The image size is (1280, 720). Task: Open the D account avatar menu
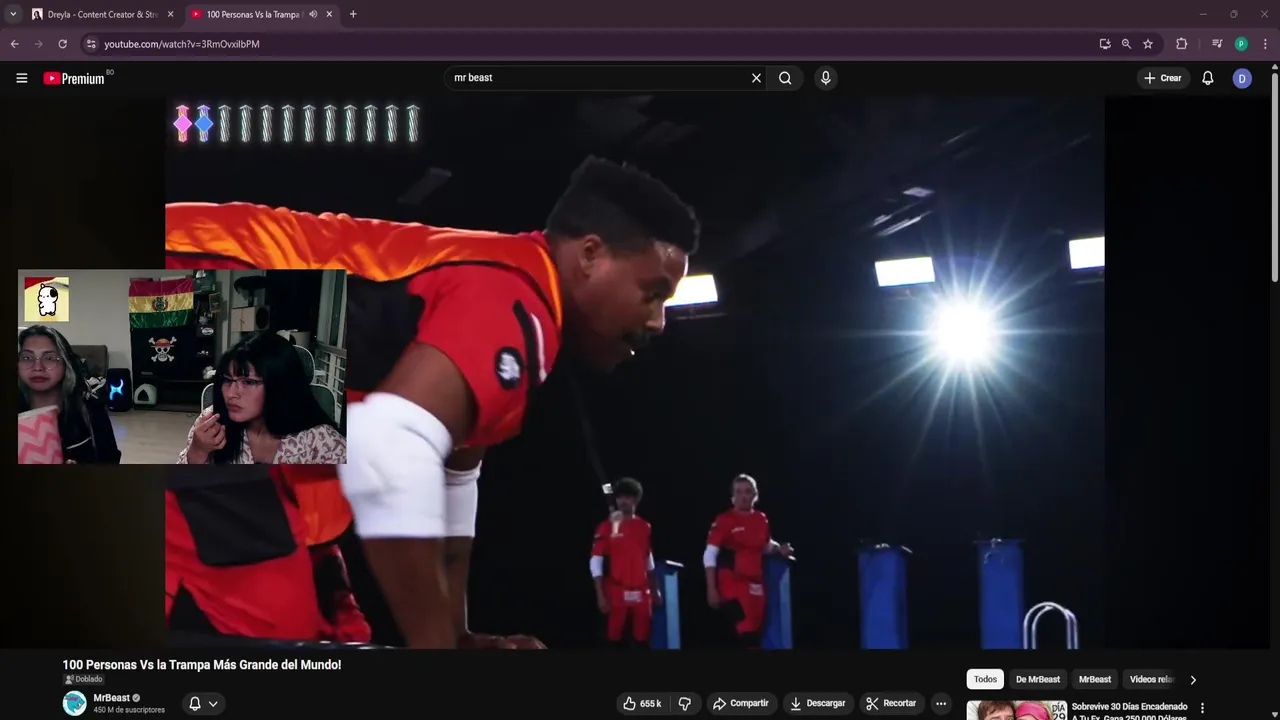(1242, 78)
